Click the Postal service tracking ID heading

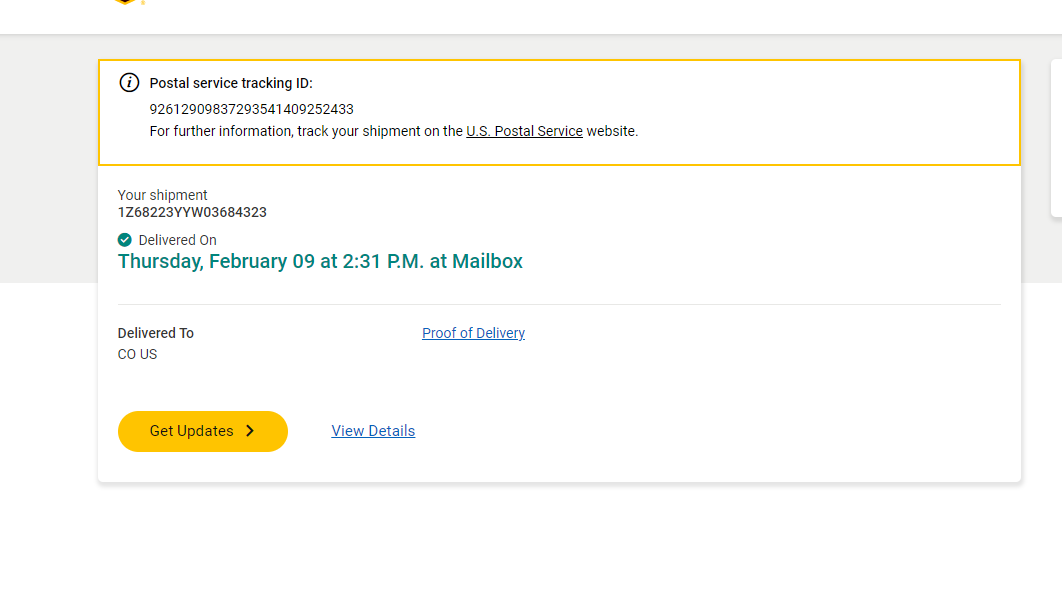coord(231,83)
